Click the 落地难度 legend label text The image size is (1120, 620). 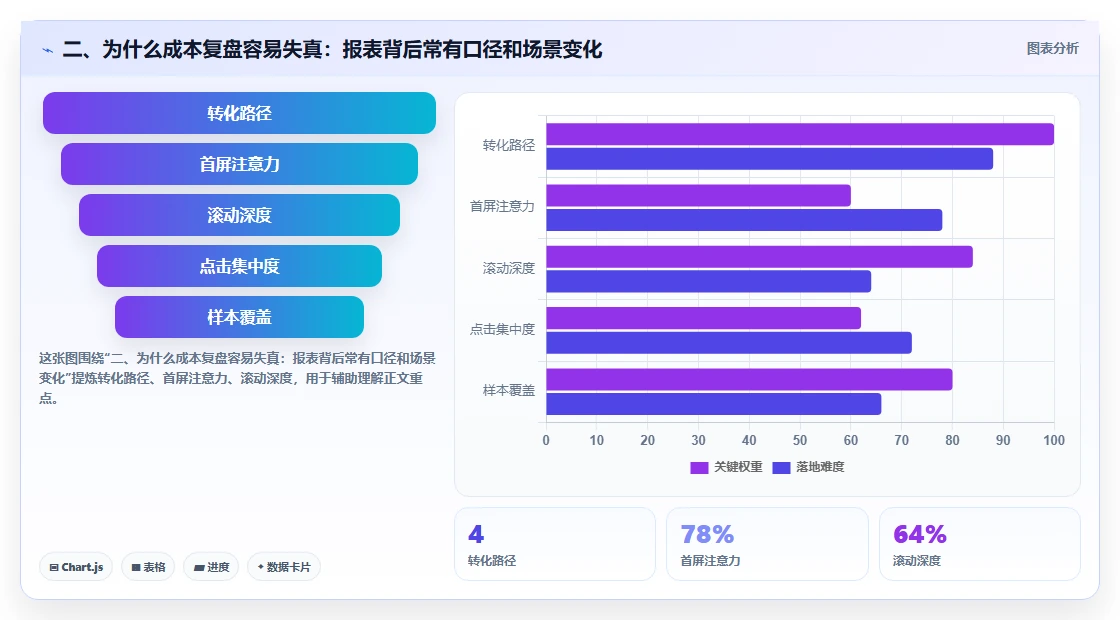820,466
